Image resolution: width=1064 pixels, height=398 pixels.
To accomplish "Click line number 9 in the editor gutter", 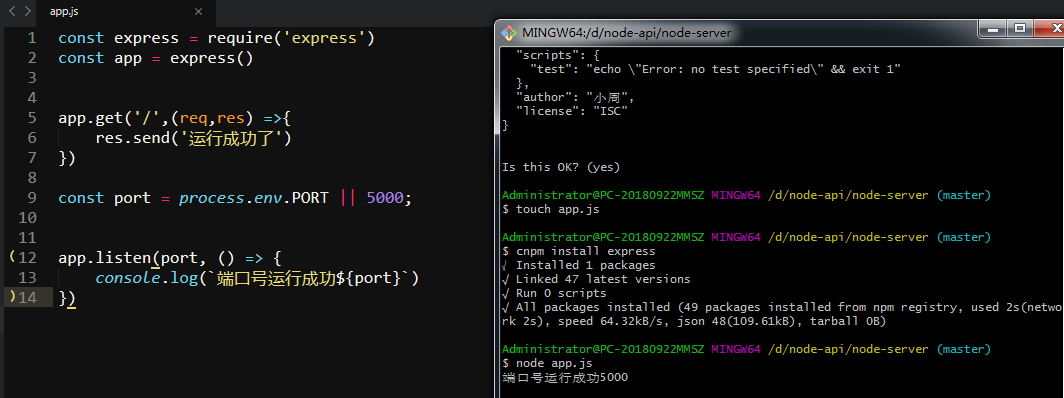I will click(x=32, y=198).
